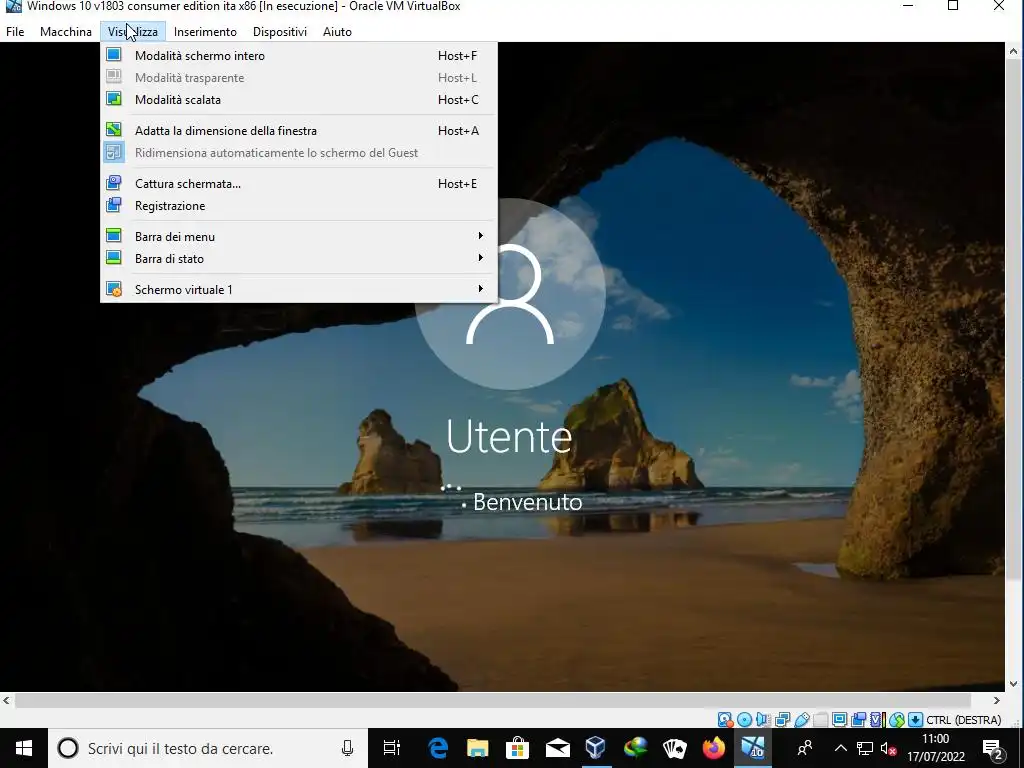Screen dimensions: 1024x768
Task: Toggle Ridimensiona automaticamente lo schermo del Guest
Action: [298, 153]
